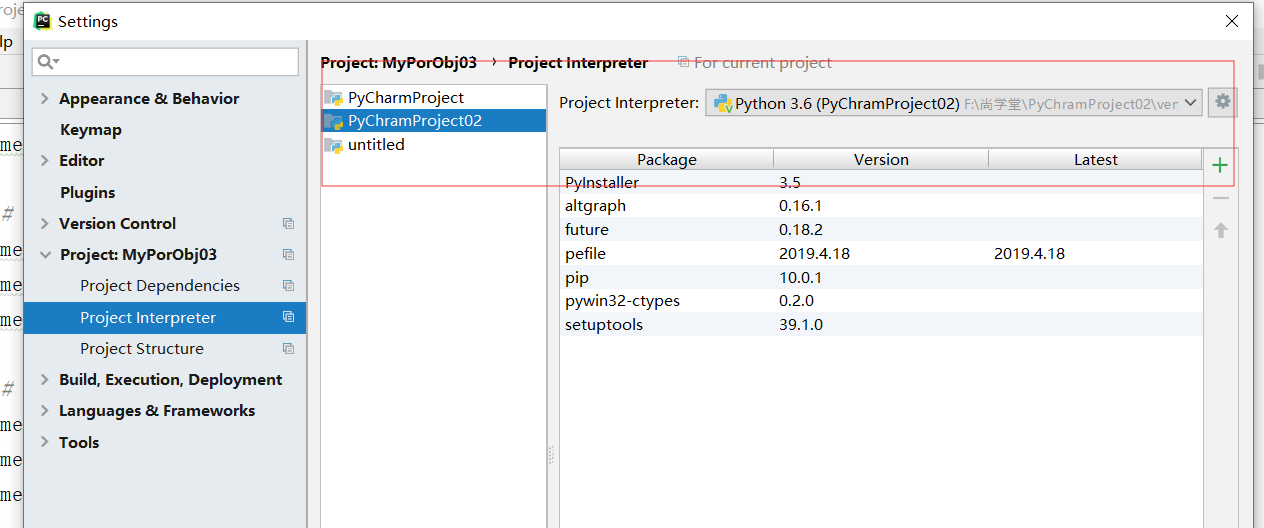Open Project Structure page
Viewport: 1264px width, 528px height.
(142, 349)
